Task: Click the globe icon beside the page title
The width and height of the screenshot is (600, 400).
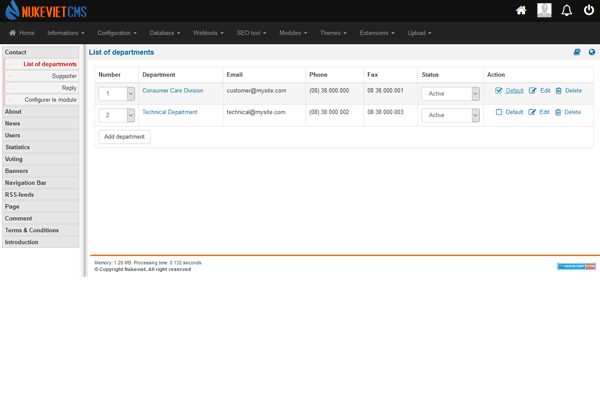Action: pos(592,52)
